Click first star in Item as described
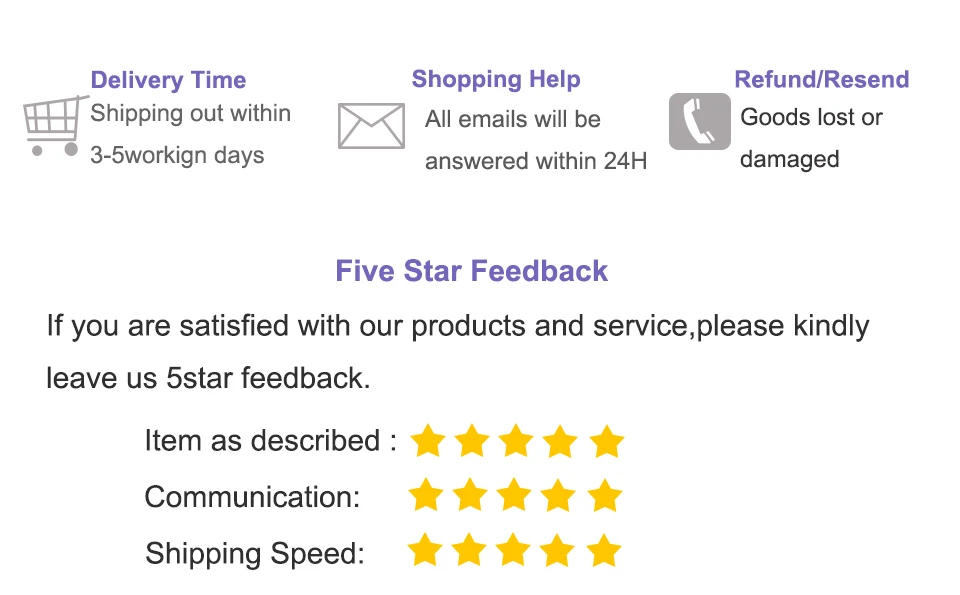This screenshot has width=960, height=595. [427, 441]
